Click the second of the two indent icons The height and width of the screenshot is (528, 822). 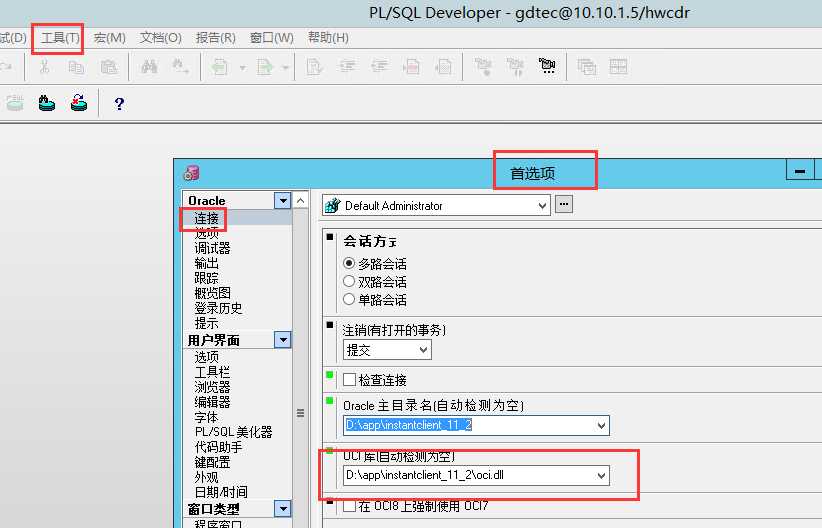379,67
